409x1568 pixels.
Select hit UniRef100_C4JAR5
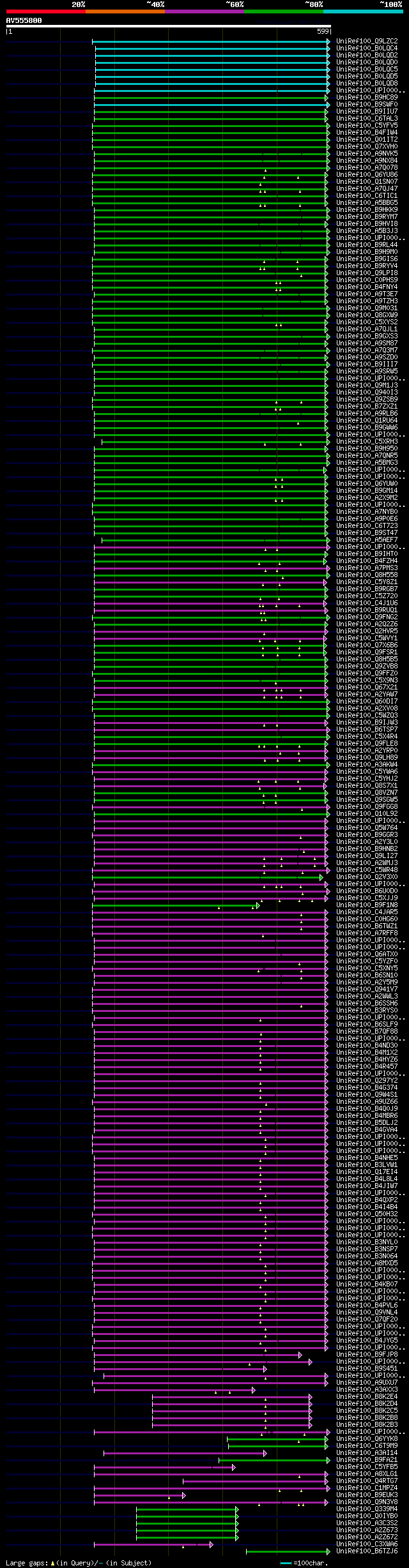click(367, 912)
